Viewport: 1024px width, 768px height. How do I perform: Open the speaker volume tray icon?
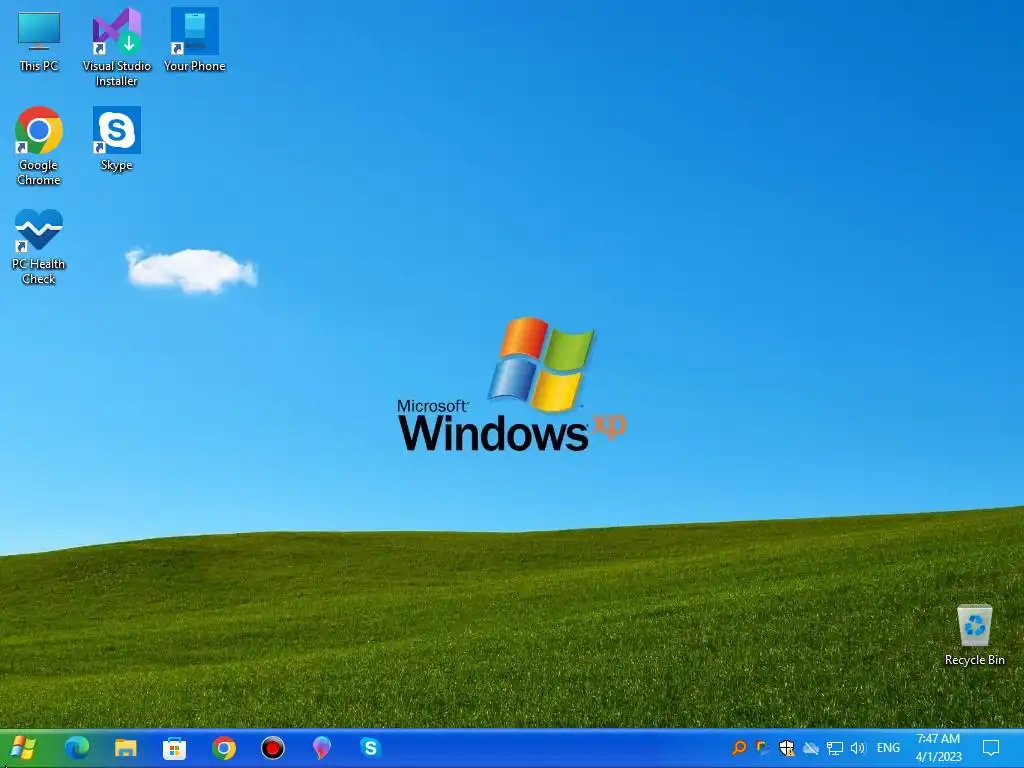(x=858, y=748)
